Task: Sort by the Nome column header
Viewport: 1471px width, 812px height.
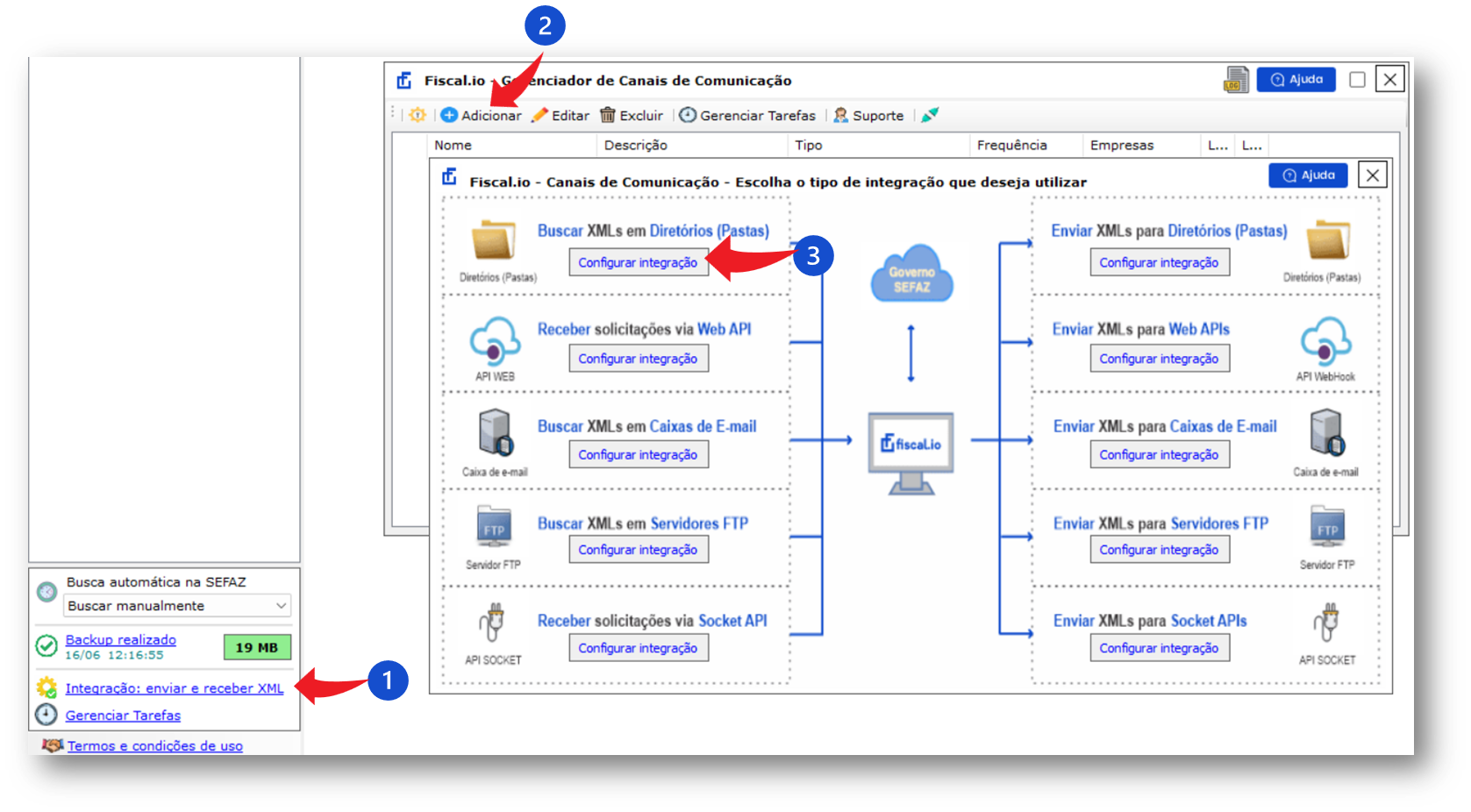Action: (512, 146)
